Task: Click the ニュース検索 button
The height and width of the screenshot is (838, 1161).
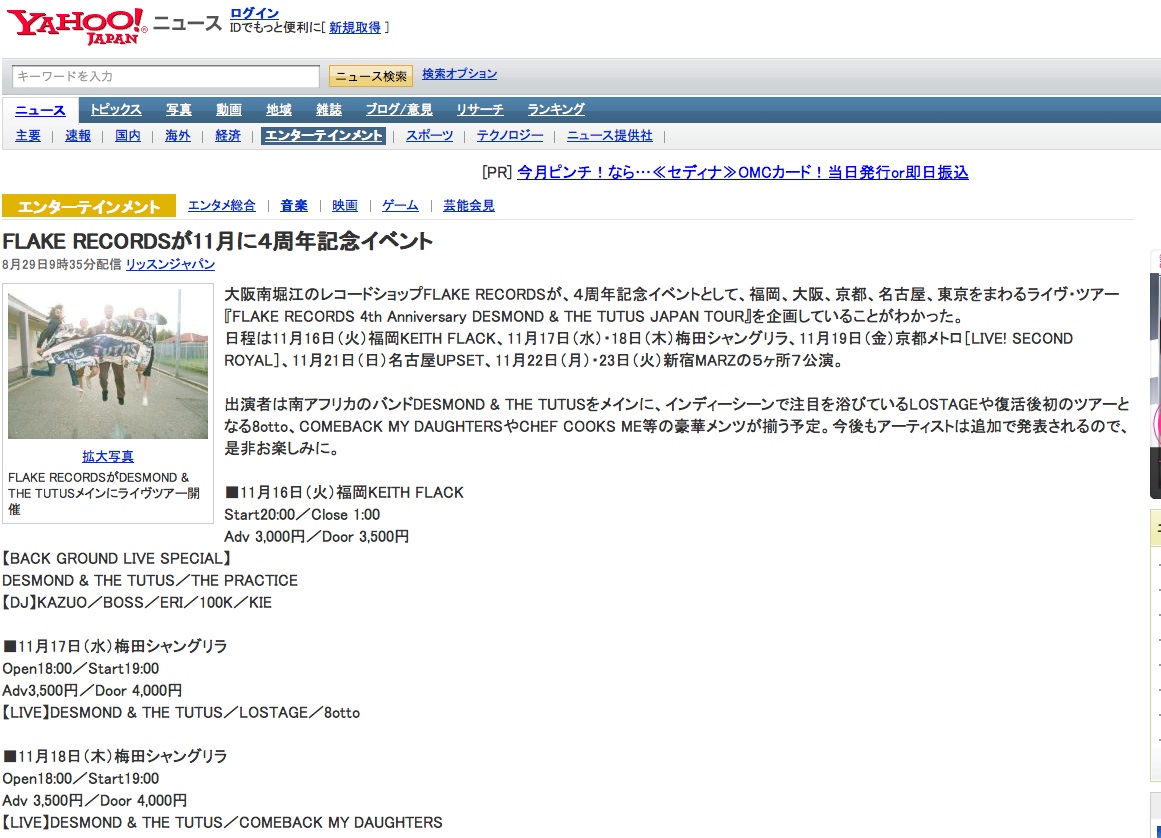Action: tap(371, 76)
